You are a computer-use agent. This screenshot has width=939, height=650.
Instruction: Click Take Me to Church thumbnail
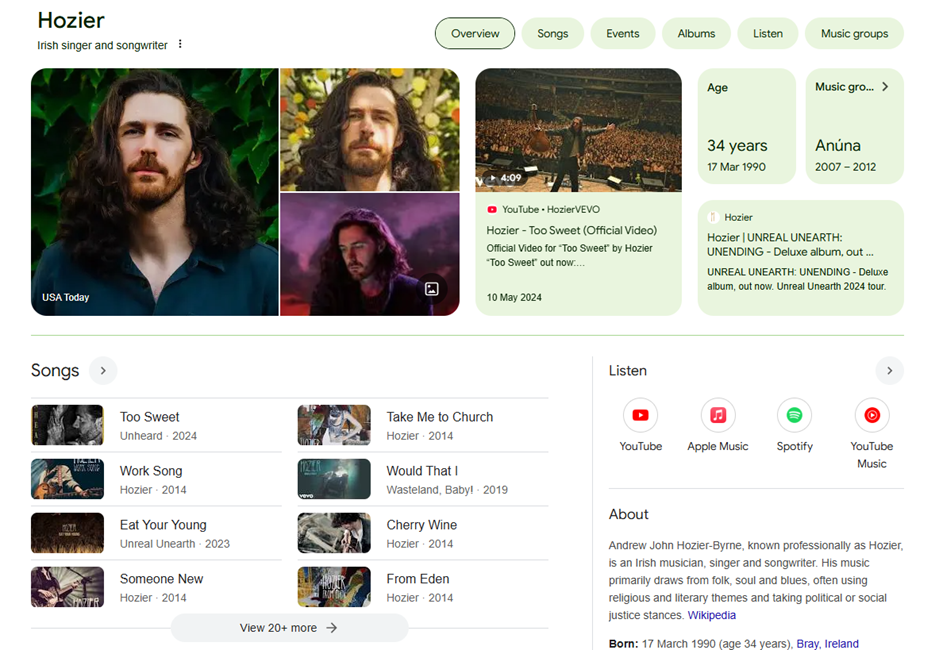[x=334, y=425]
